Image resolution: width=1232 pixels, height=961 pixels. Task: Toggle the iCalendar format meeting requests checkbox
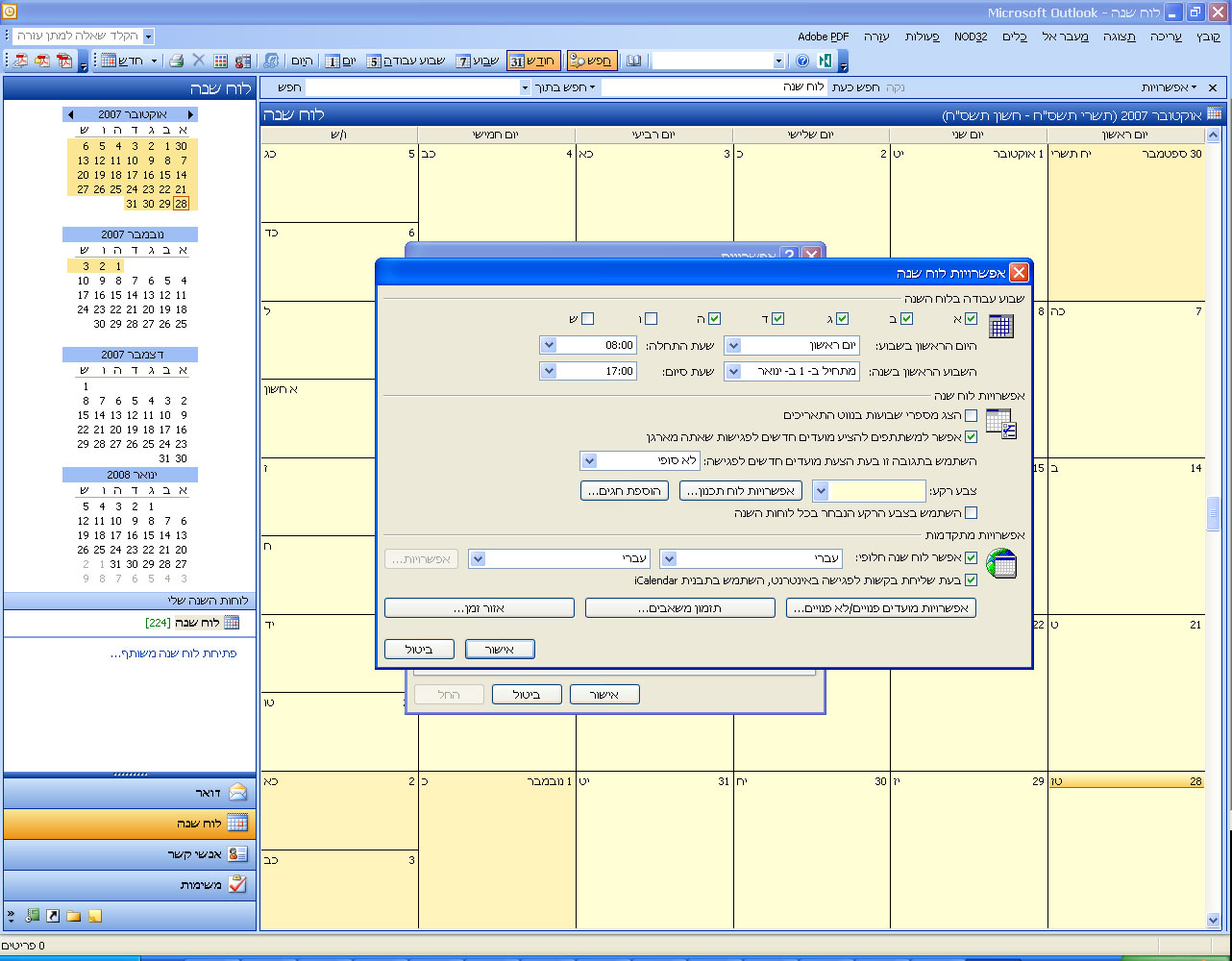point(971,580)
